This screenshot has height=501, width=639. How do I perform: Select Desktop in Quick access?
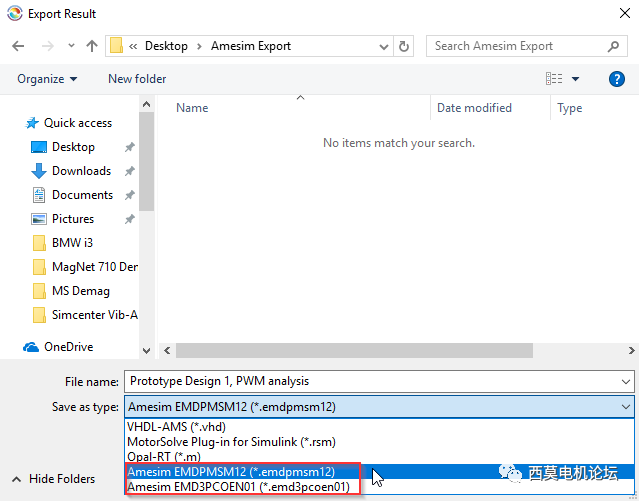click(x=63, y=147)
